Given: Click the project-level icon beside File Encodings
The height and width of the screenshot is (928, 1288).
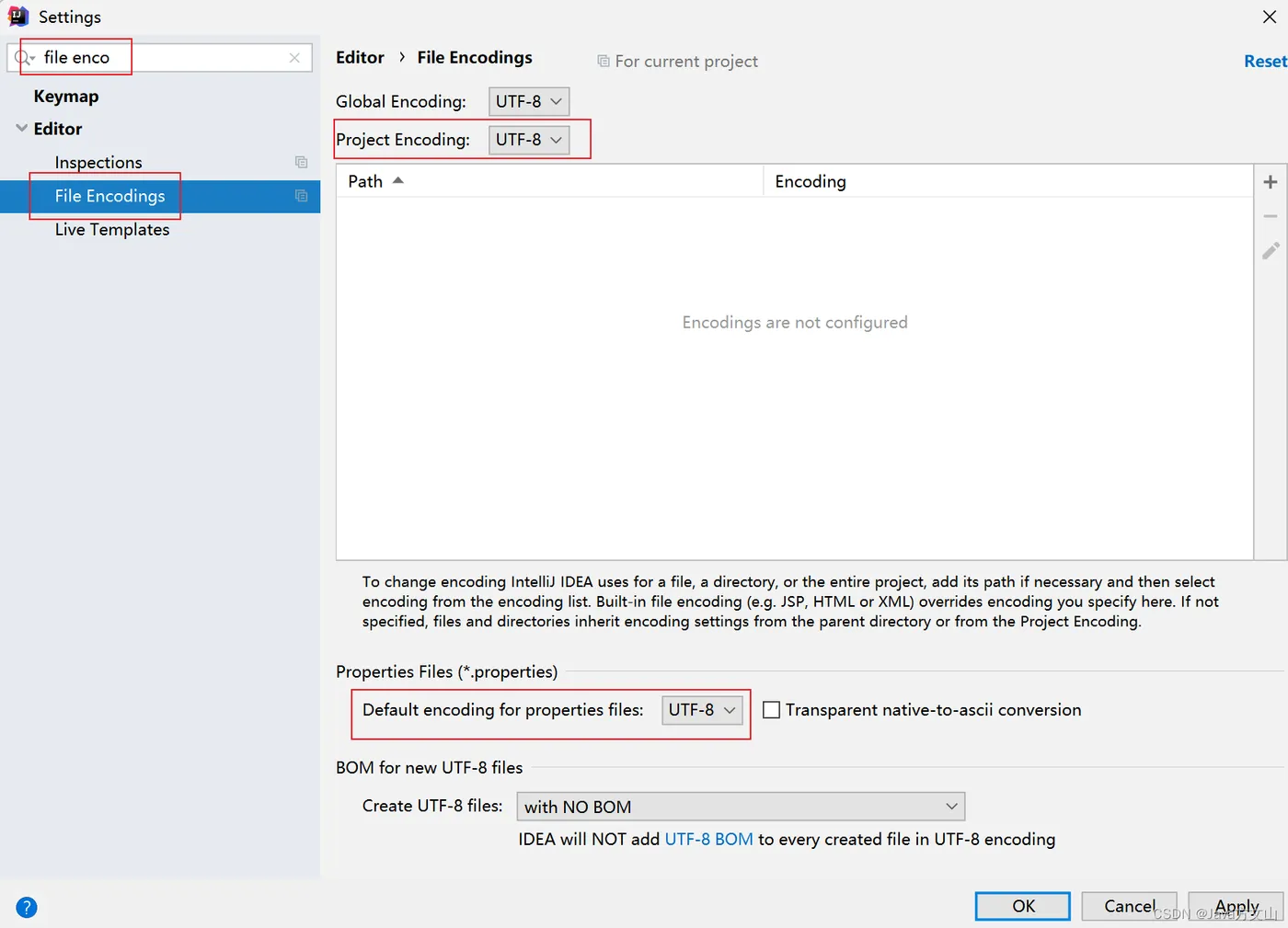Looking at the screenshot, I should click(301, 196).
